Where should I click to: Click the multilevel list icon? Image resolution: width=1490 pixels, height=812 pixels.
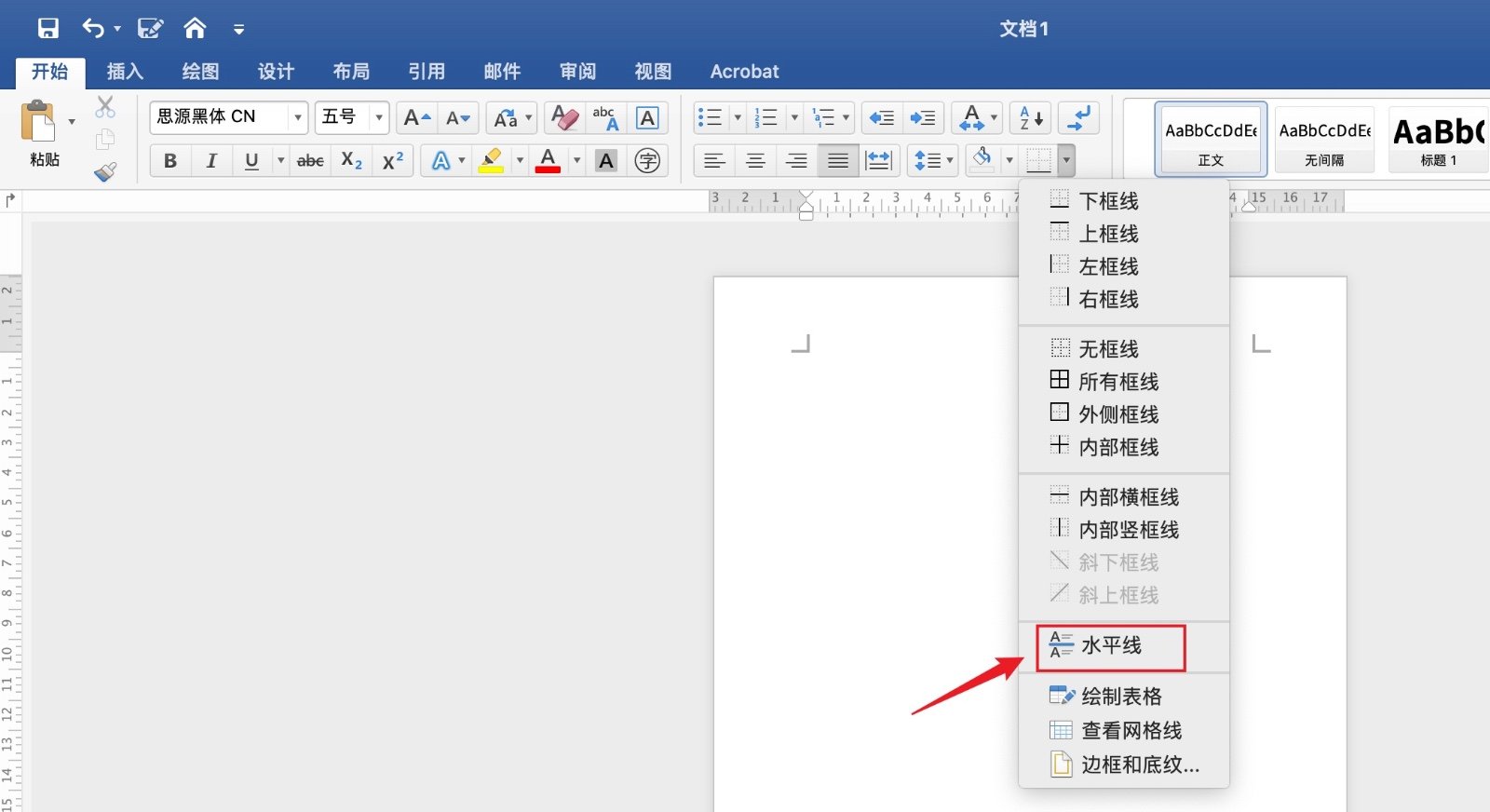pos(823,117)
